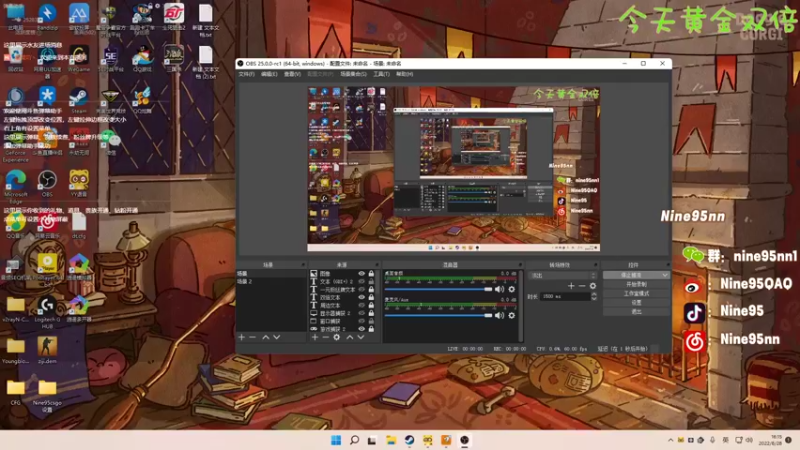The image size is (800, 450).
Task: Add a new source with the plus icon
Action: click(x=315, y=337)
